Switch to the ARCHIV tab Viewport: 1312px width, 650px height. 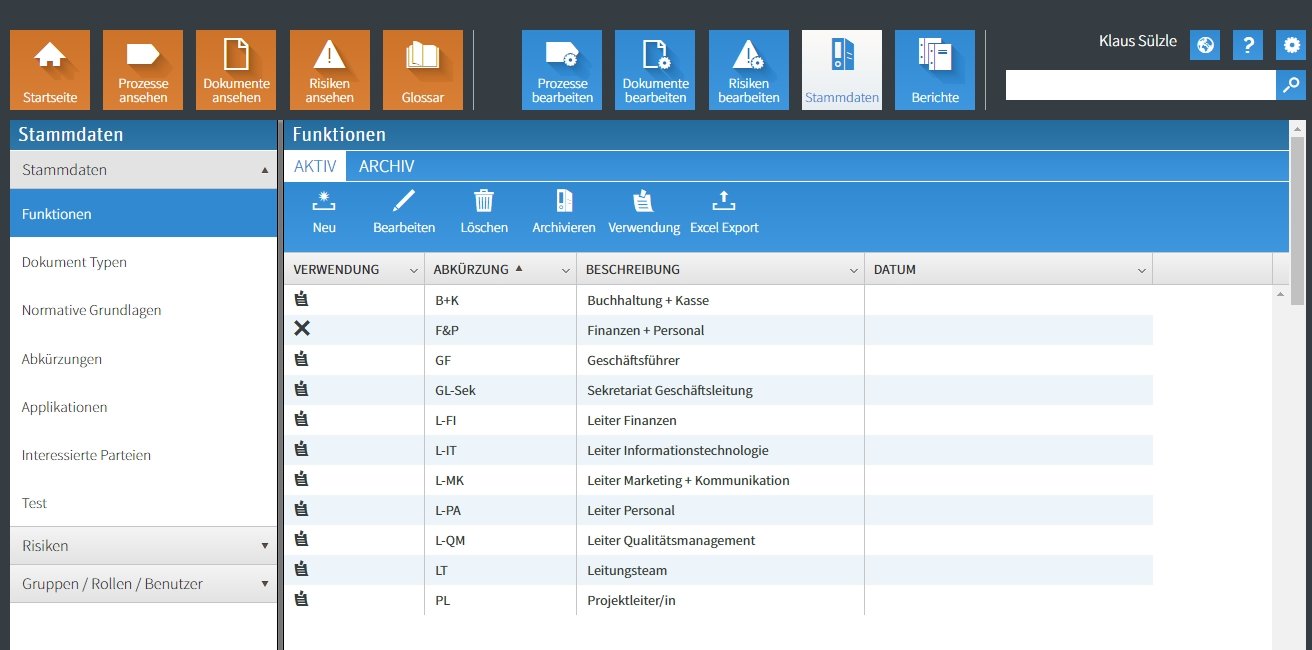(386, 167)
